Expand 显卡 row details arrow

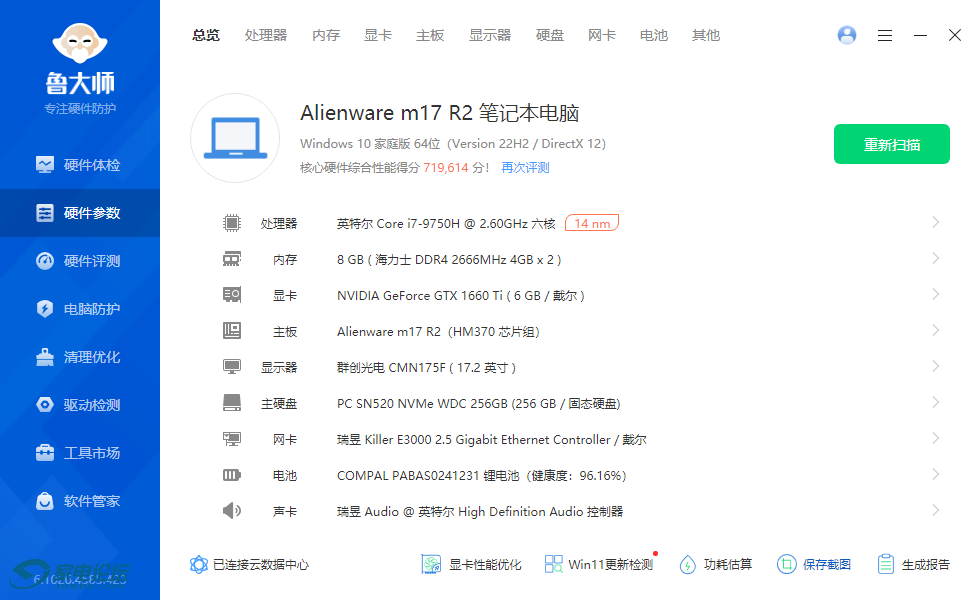click(x=936, y=294)
